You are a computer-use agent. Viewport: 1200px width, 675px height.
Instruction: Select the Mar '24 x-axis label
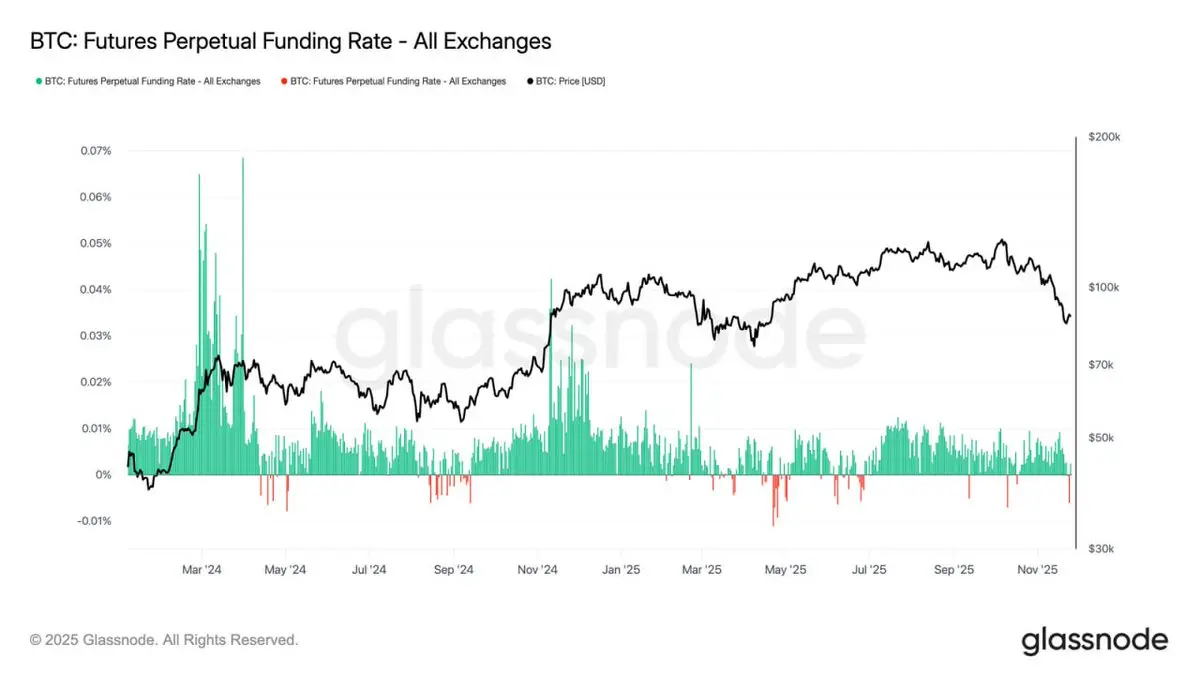point(202,570)
